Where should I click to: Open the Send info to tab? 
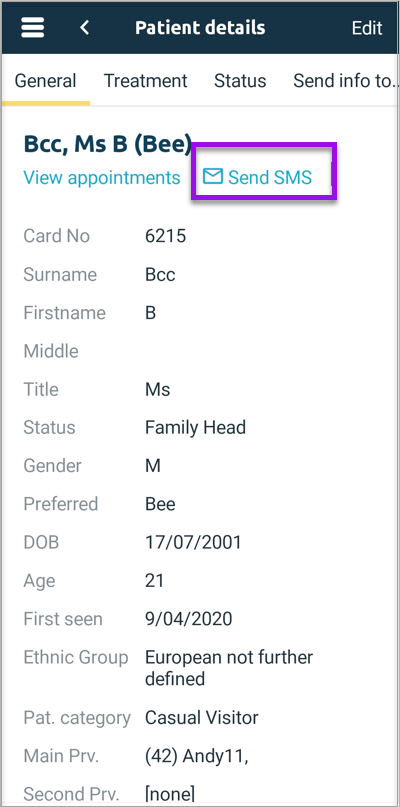pos(346,81)
